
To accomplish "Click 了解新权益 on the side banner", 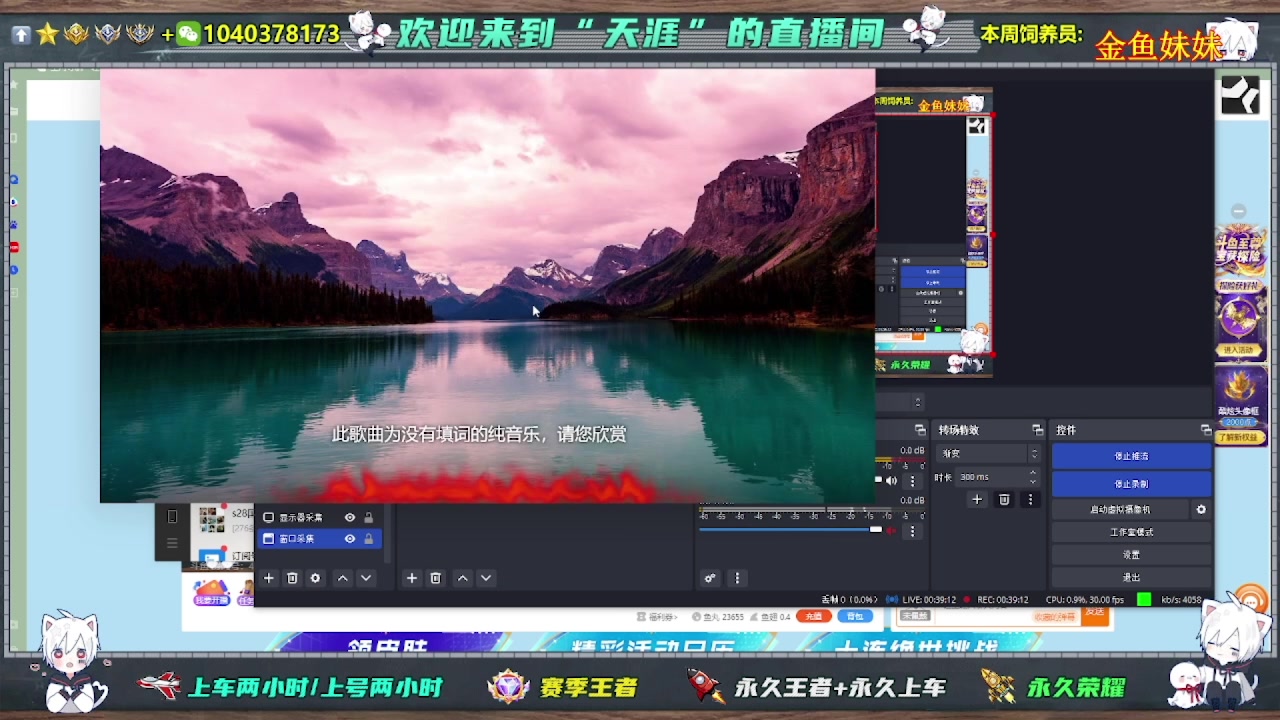I will click(1238, 437).
